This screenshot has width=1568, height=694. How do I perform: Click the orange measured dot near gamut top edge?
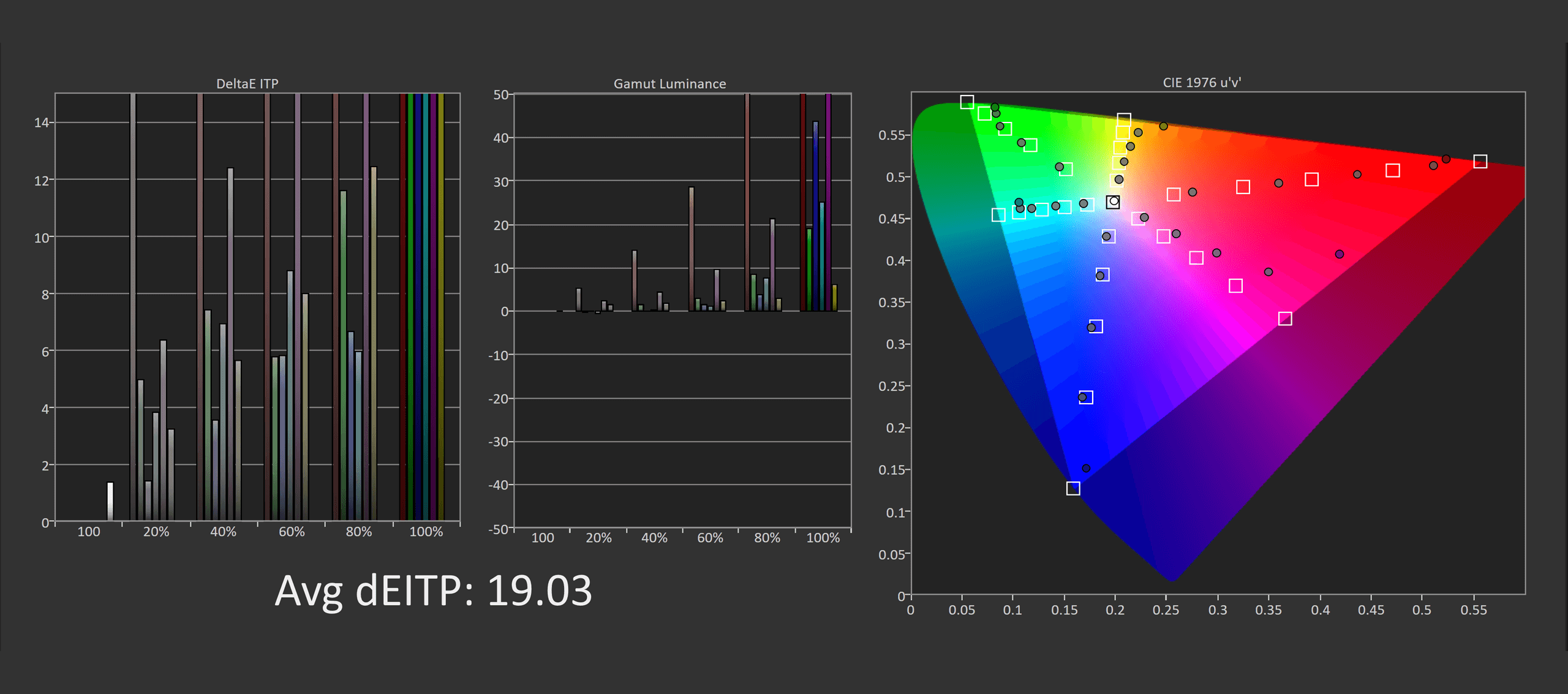pos(1163,126)
